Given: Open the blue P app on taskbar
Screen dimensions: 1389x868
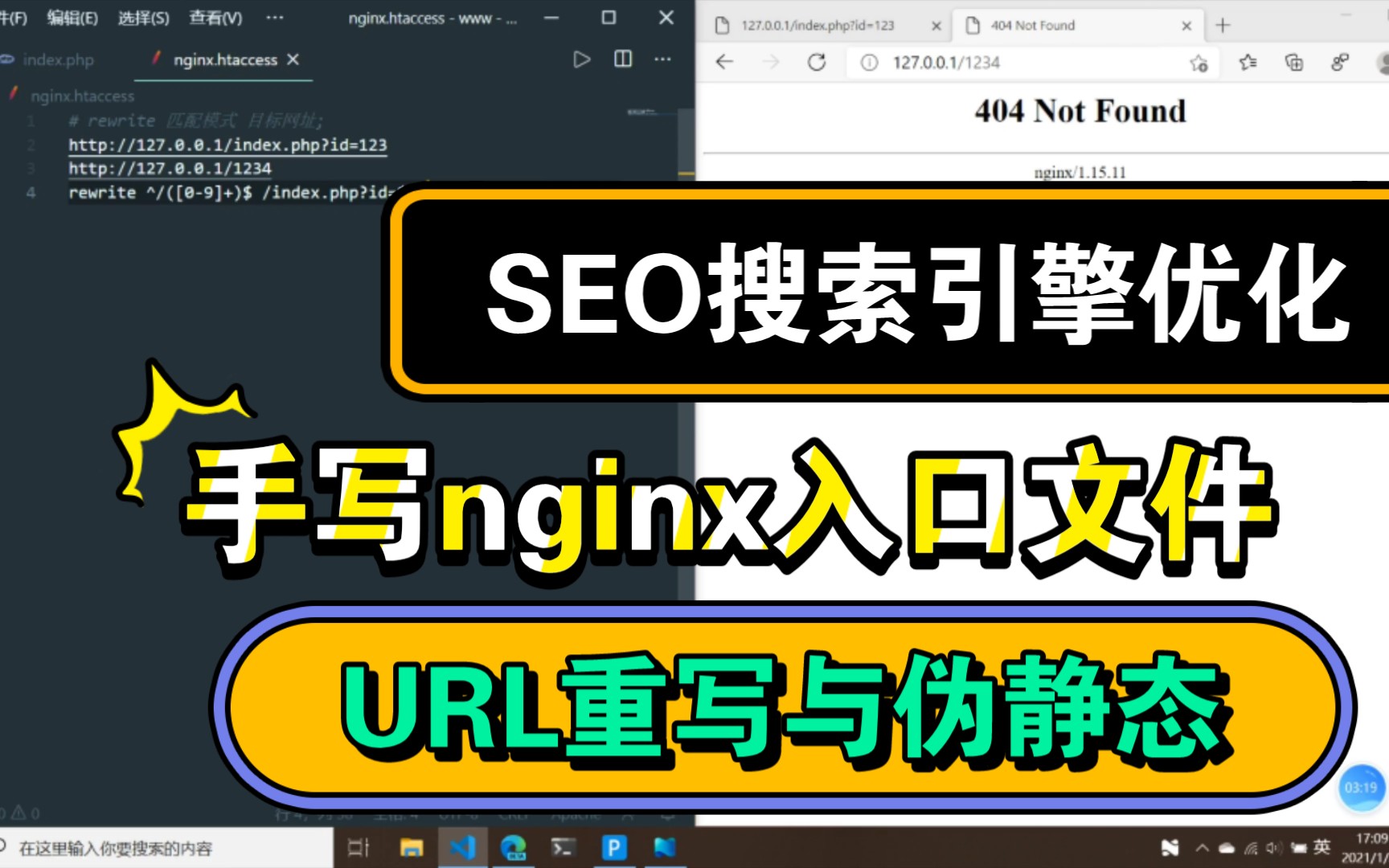Looking at the screenshot, I should (x=614, y=847).
